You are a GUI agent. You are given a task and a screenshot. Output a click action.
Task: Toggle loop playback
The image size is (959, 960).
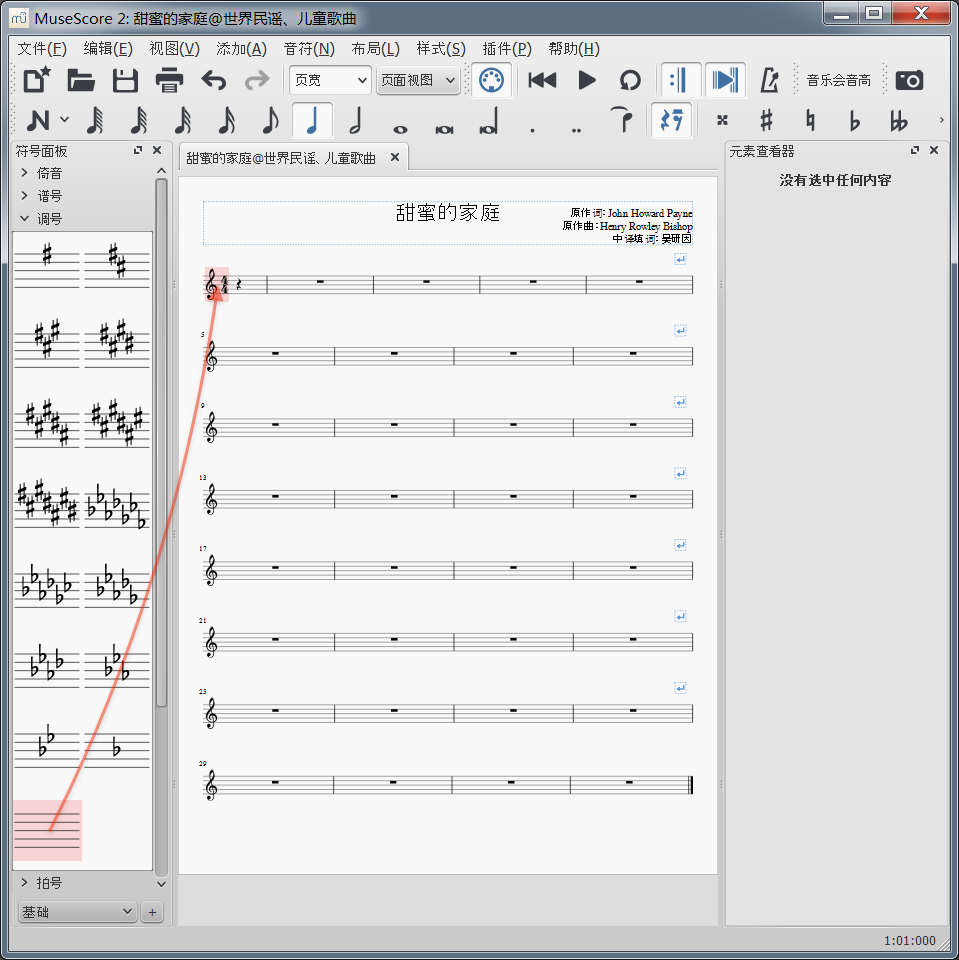(x=629, y=81)
